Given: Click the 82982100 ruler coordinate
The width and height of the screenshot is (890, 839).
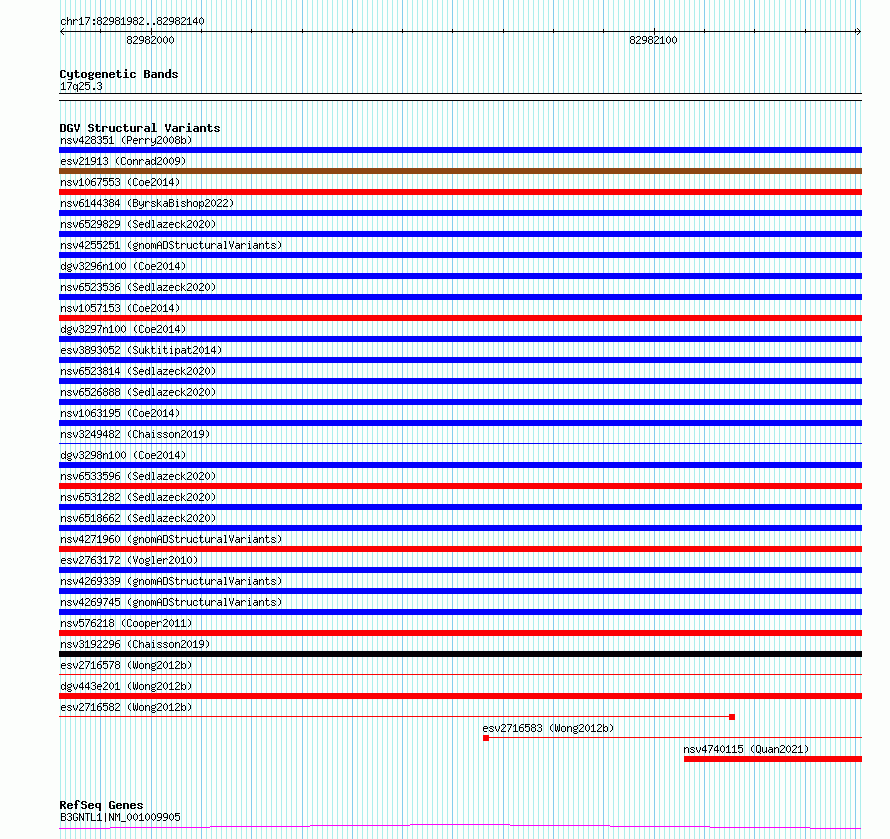Looking at the screenshot, I should (653, 40).
